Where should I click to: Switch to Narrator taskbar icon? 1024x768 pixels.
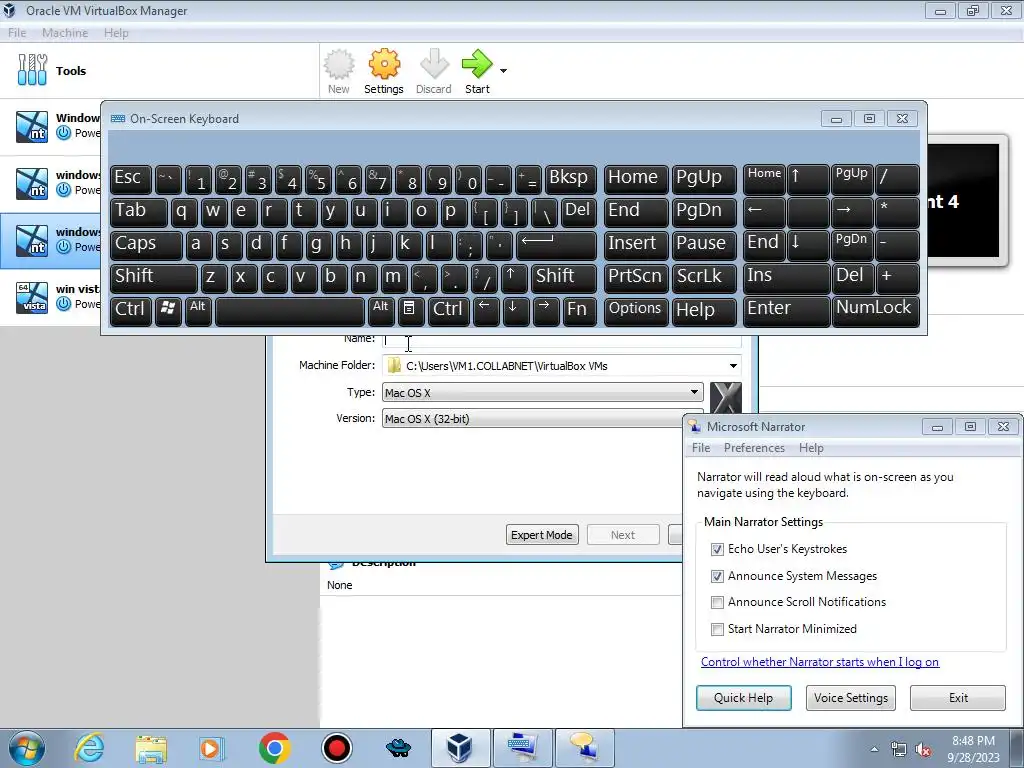click(584, 748)
